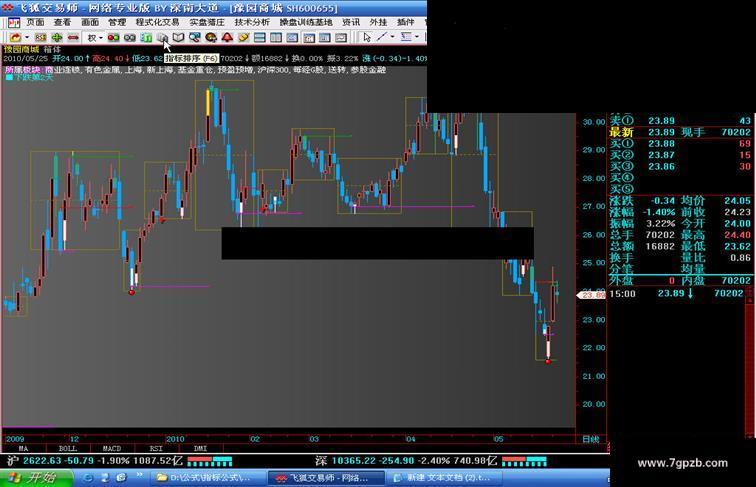Click the 最新 price 23.89 value
The width and height of the screenshot is (756, 487).
point(661,132)
